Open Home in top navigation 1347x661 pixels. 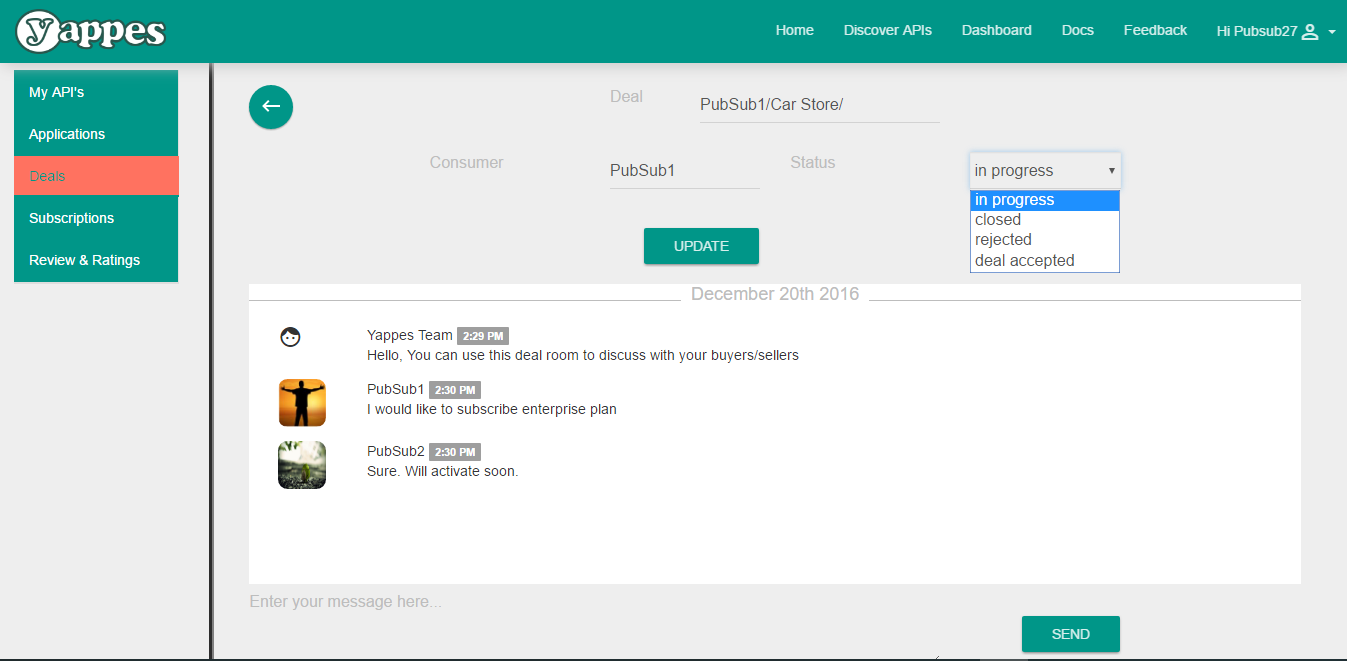(794, 30)
